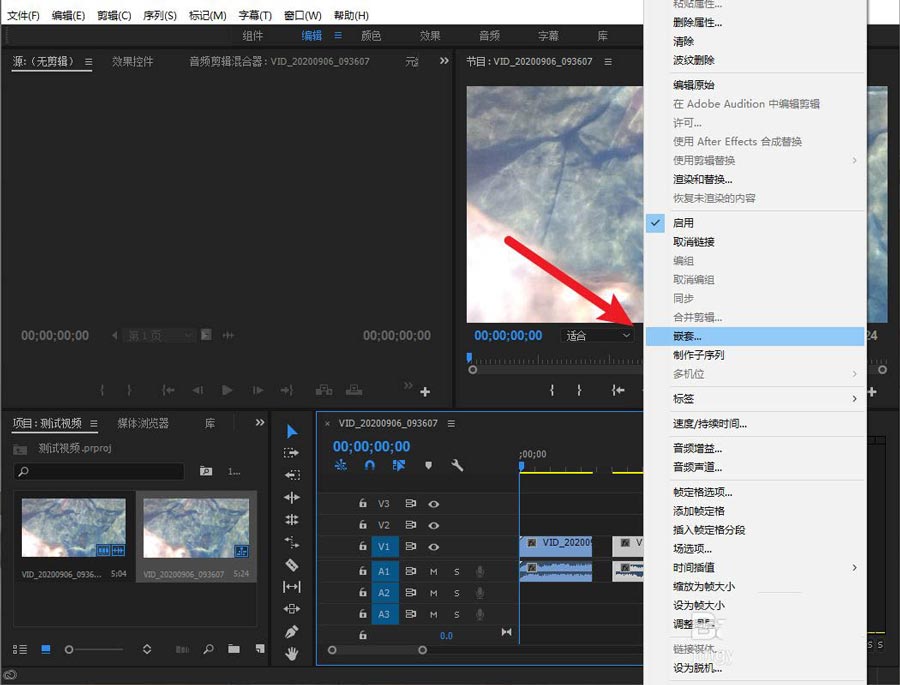Image resolution: width=900 pixels, height=685 pixels.
Task: Toggle the timeline snap magnet icon
Action: (370, 465)
